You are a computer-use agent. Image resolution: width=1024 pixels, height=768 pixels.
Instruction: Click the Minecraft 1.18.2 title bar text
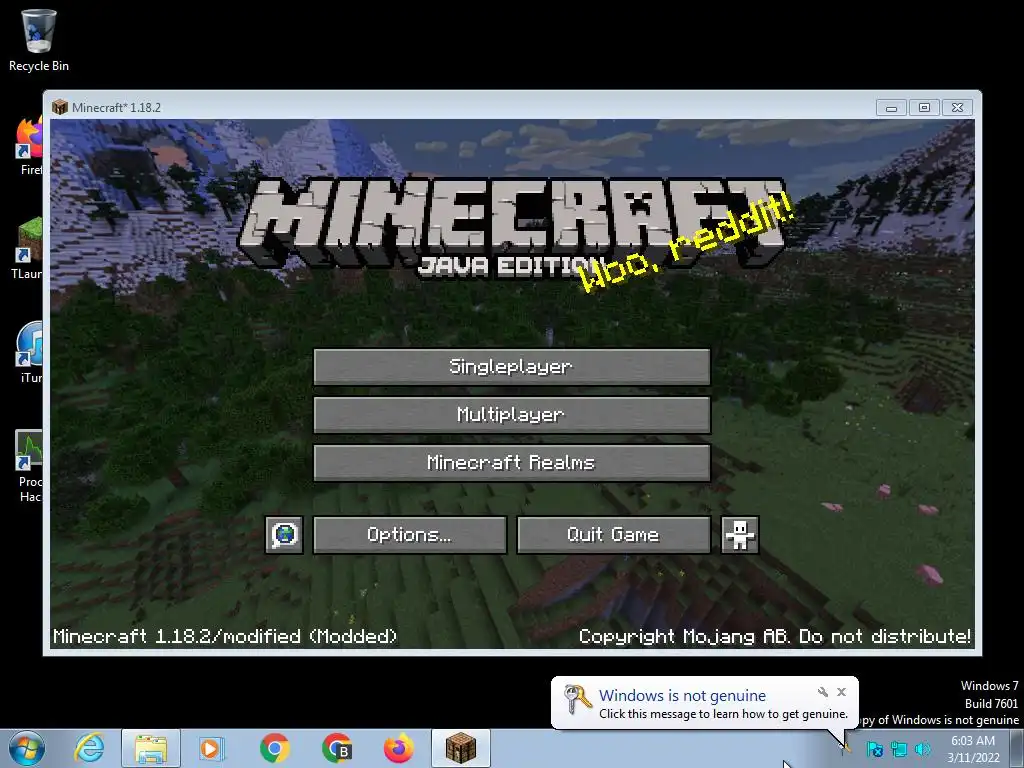pyautogui.click(x=116, y=108)
